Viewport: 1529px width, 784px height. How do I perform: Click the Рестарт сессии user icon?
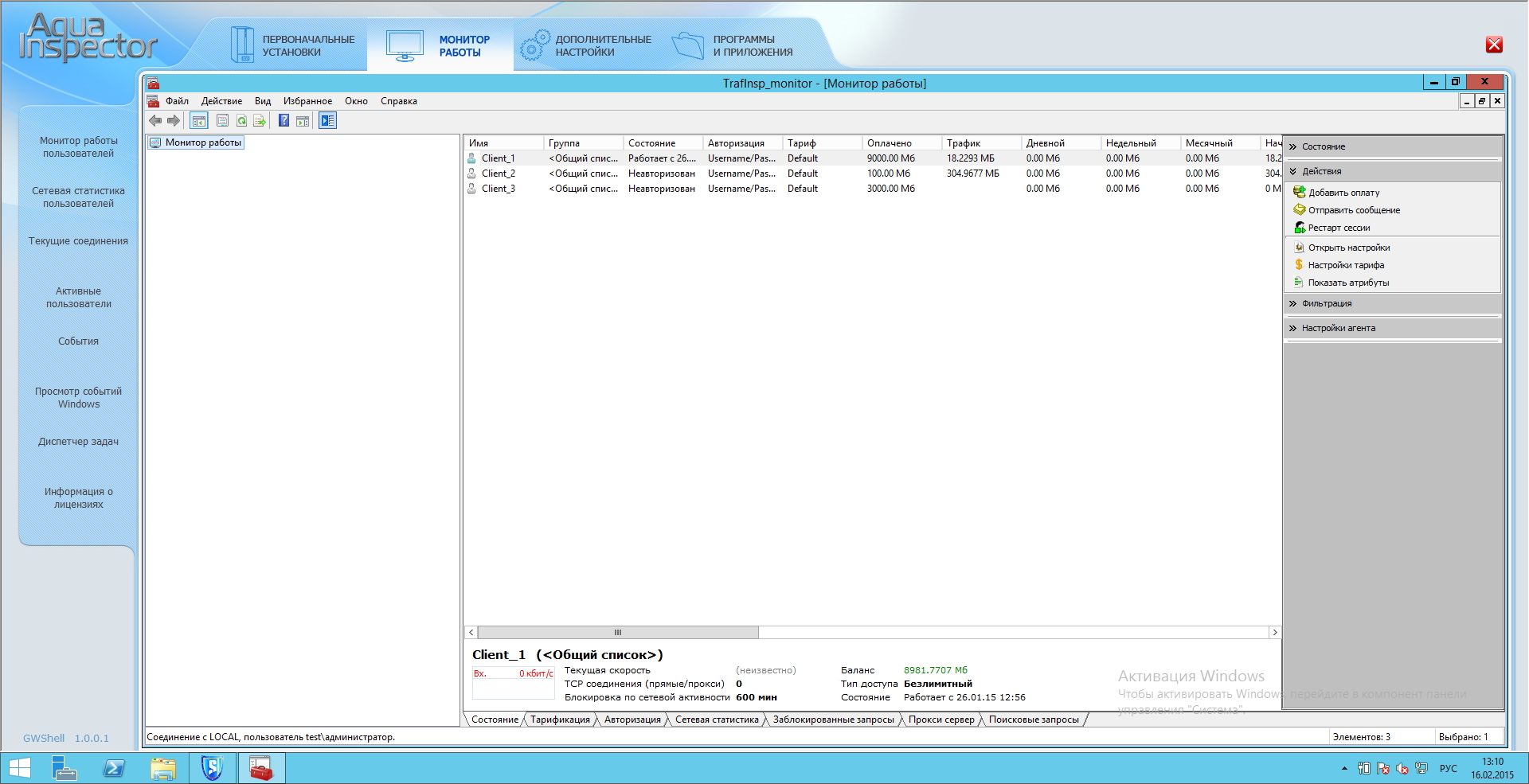[1299, 227]
